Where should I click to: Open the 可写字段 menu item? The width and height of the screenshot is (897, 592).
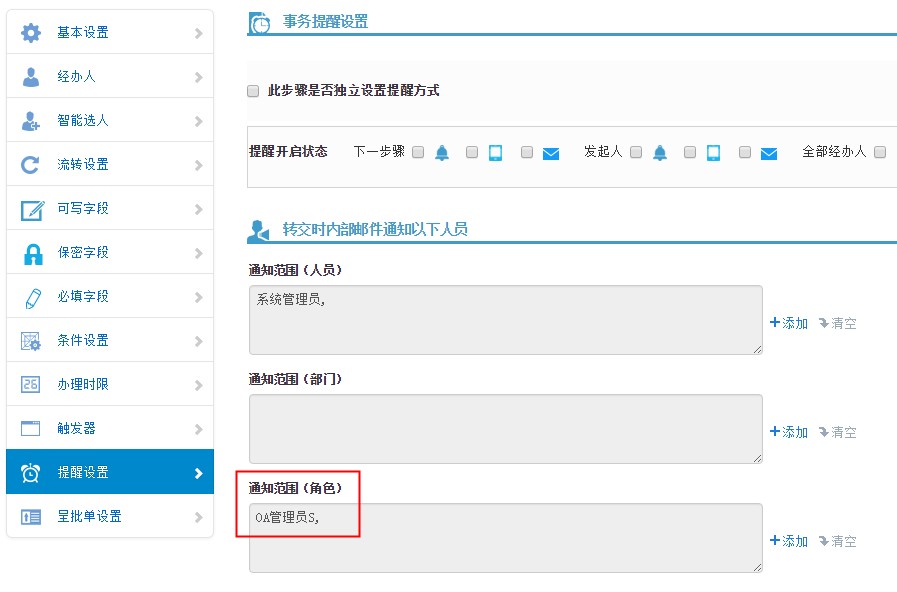coord(109,209)
